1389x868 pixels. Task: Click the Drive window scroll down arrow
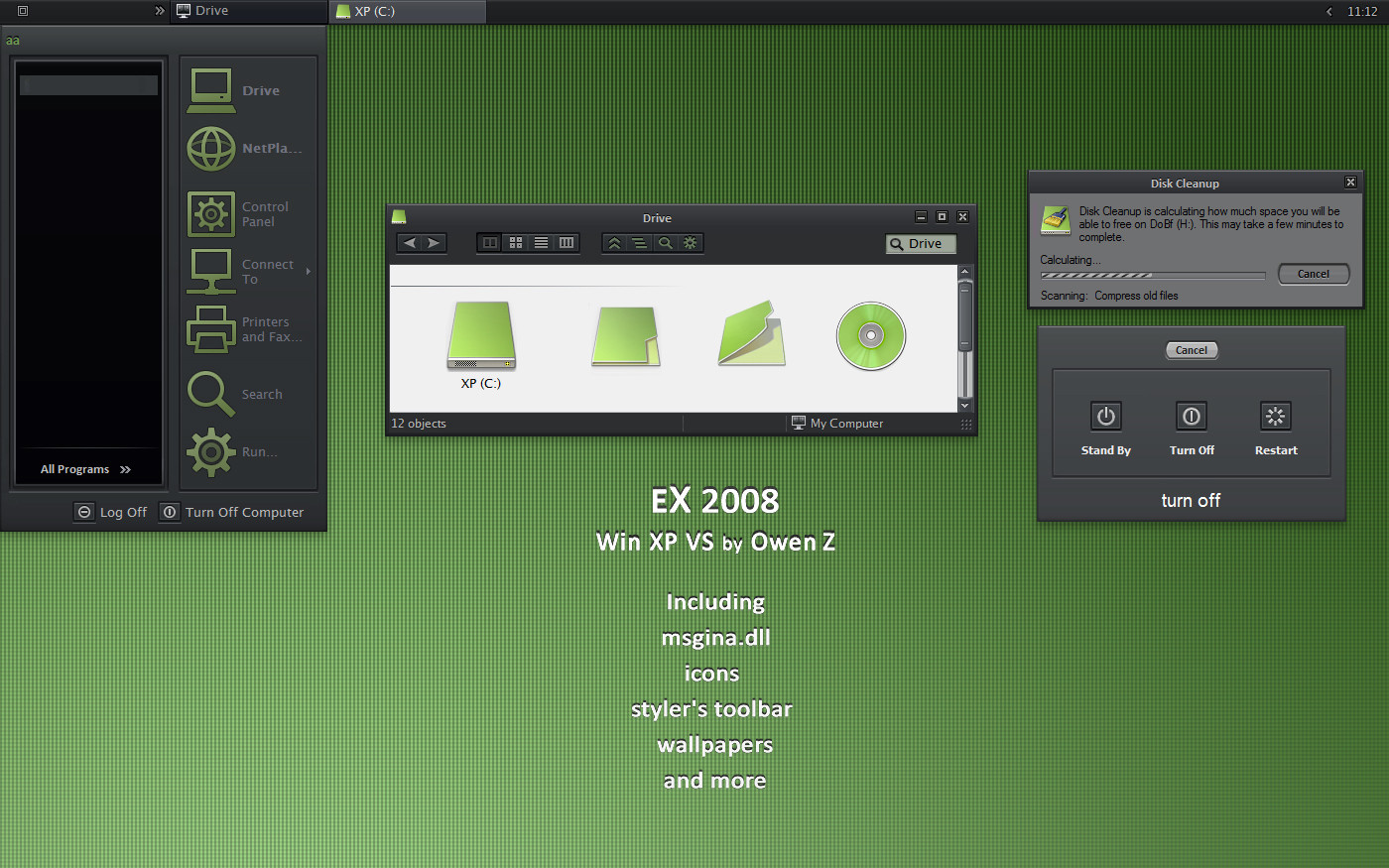point(964,406)
